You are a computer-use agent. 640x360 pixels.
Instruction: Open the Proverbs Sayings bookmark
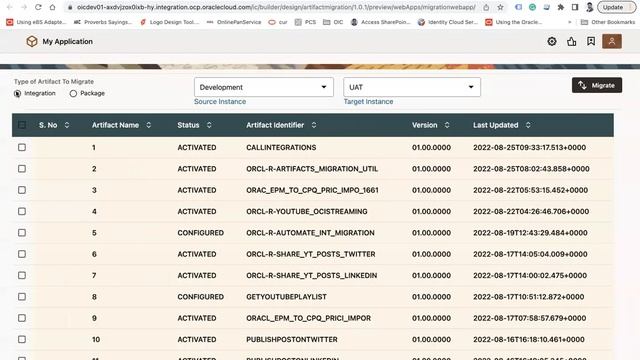pyautogui.click(x=103, y=22)
